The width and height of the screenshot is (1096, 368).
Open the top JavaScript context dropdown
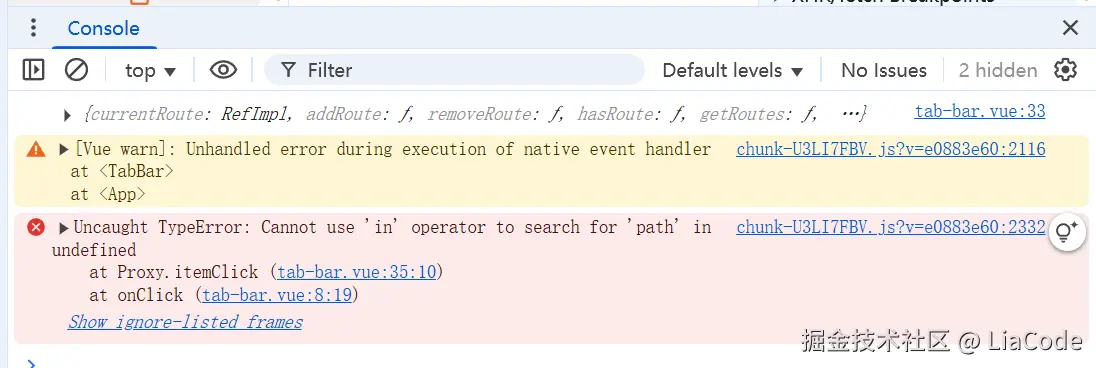[x=150, y=71]
